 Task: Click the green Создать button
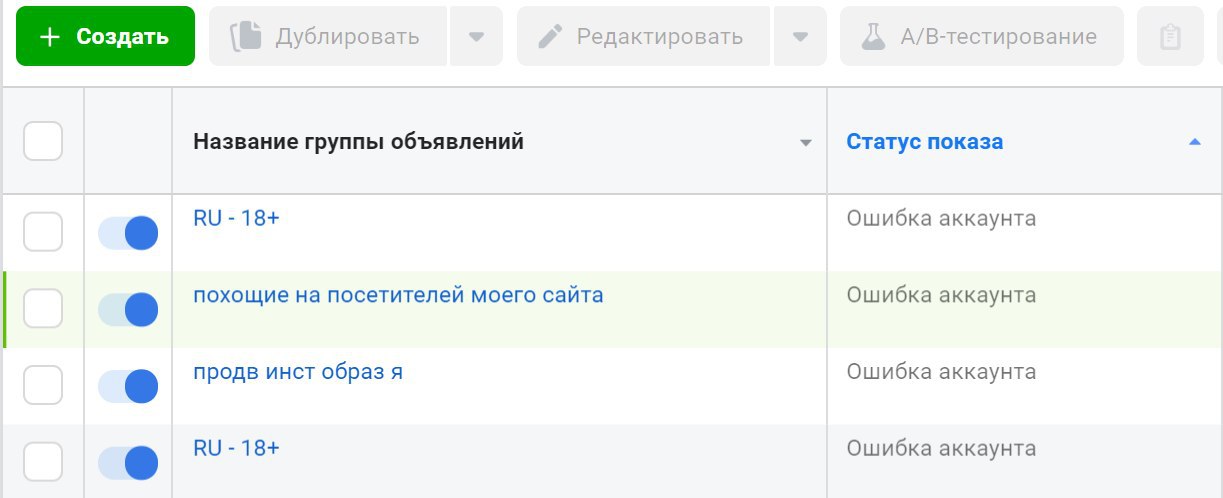[x=105, y=37]
